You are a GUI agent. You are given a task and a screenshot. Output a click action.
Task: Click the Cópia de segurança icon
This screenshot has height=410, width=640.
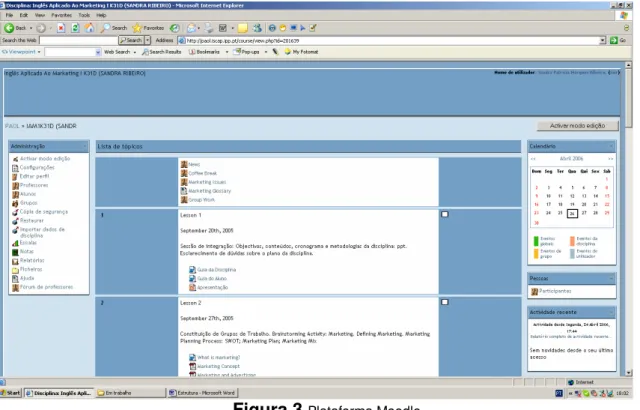(x=16, y=212)
